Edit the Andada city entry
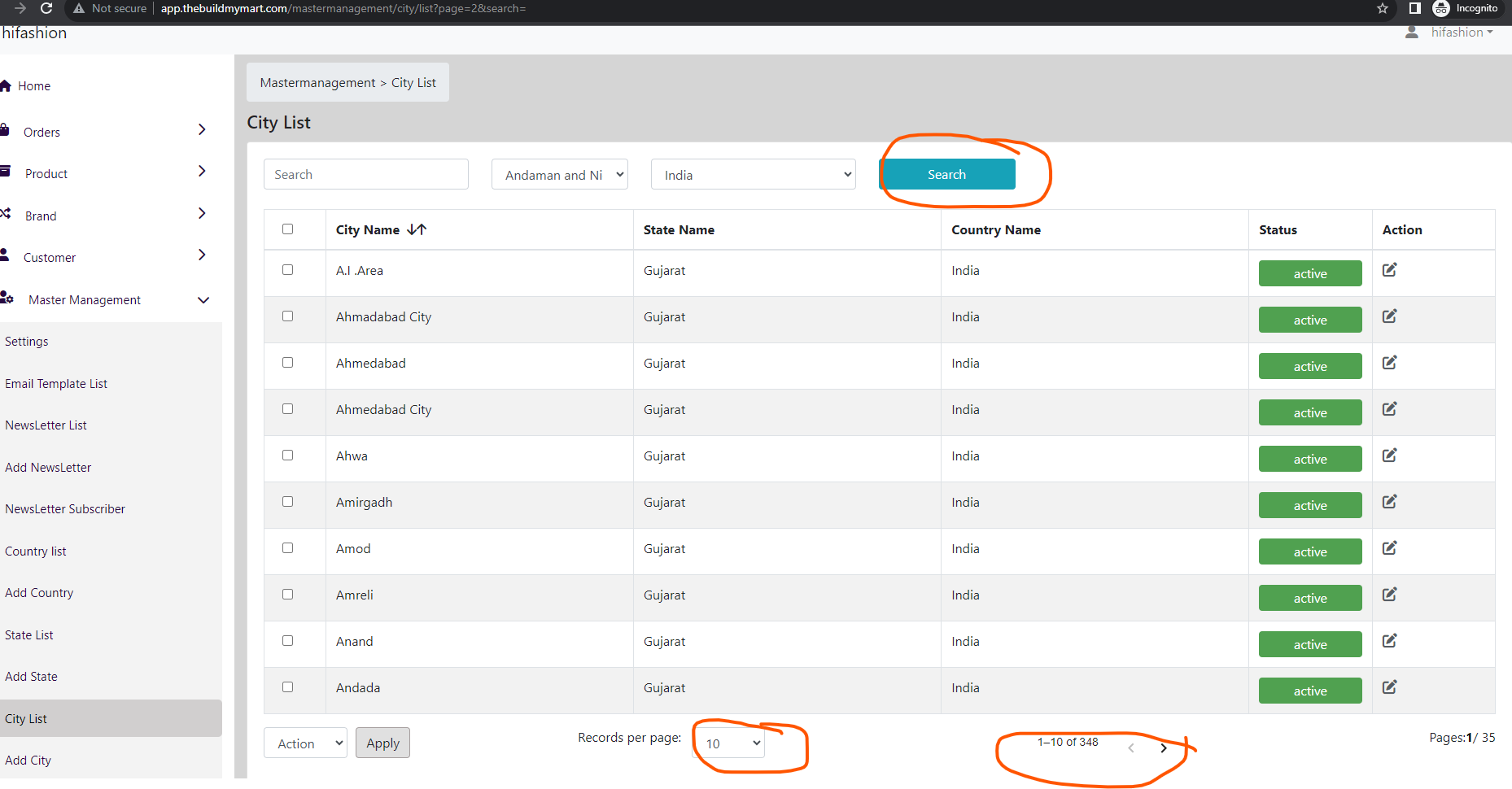 coord(1389,687)
